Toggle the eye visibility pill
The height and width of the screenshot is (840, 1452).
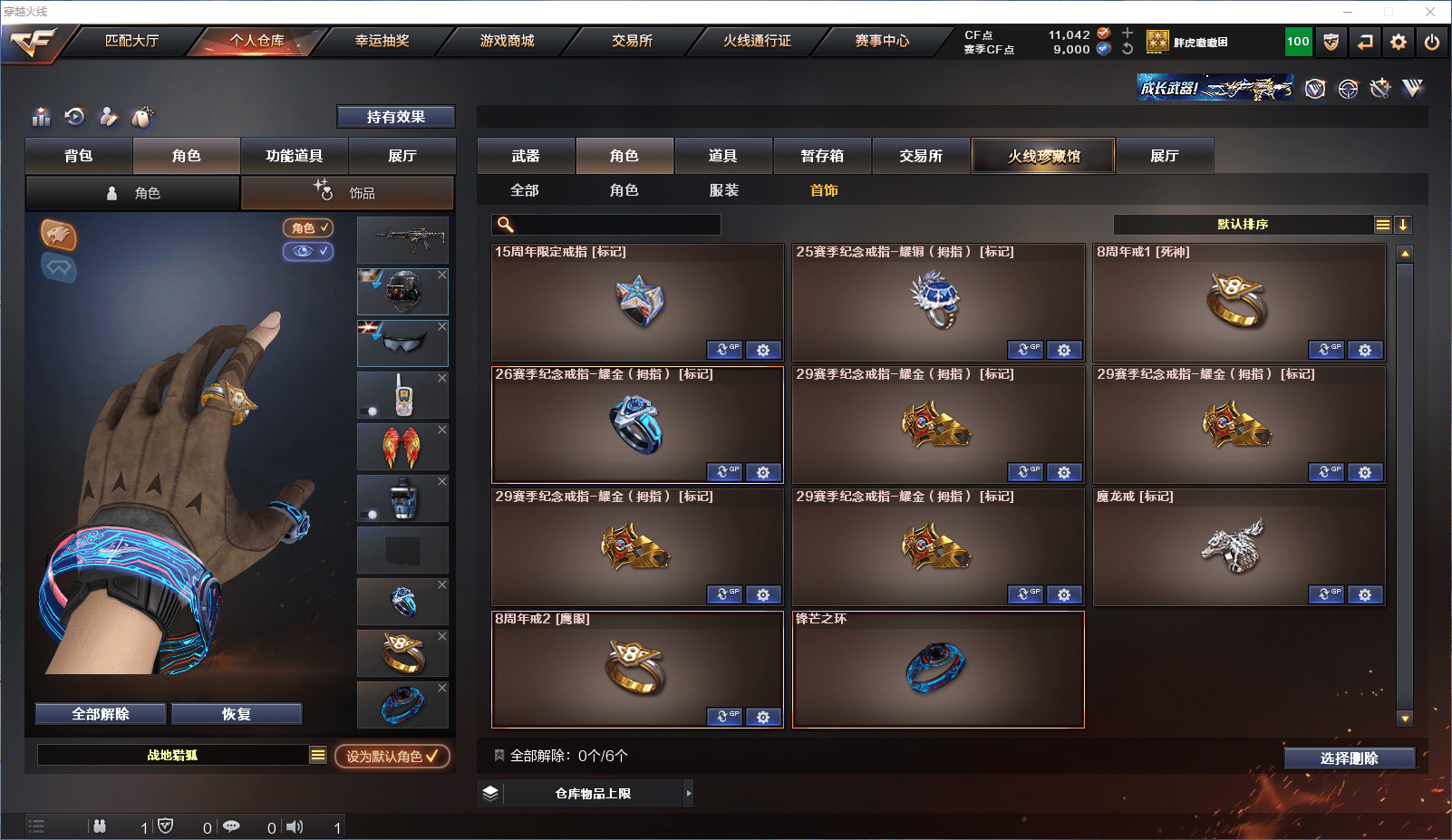click(x=308, y=251)
